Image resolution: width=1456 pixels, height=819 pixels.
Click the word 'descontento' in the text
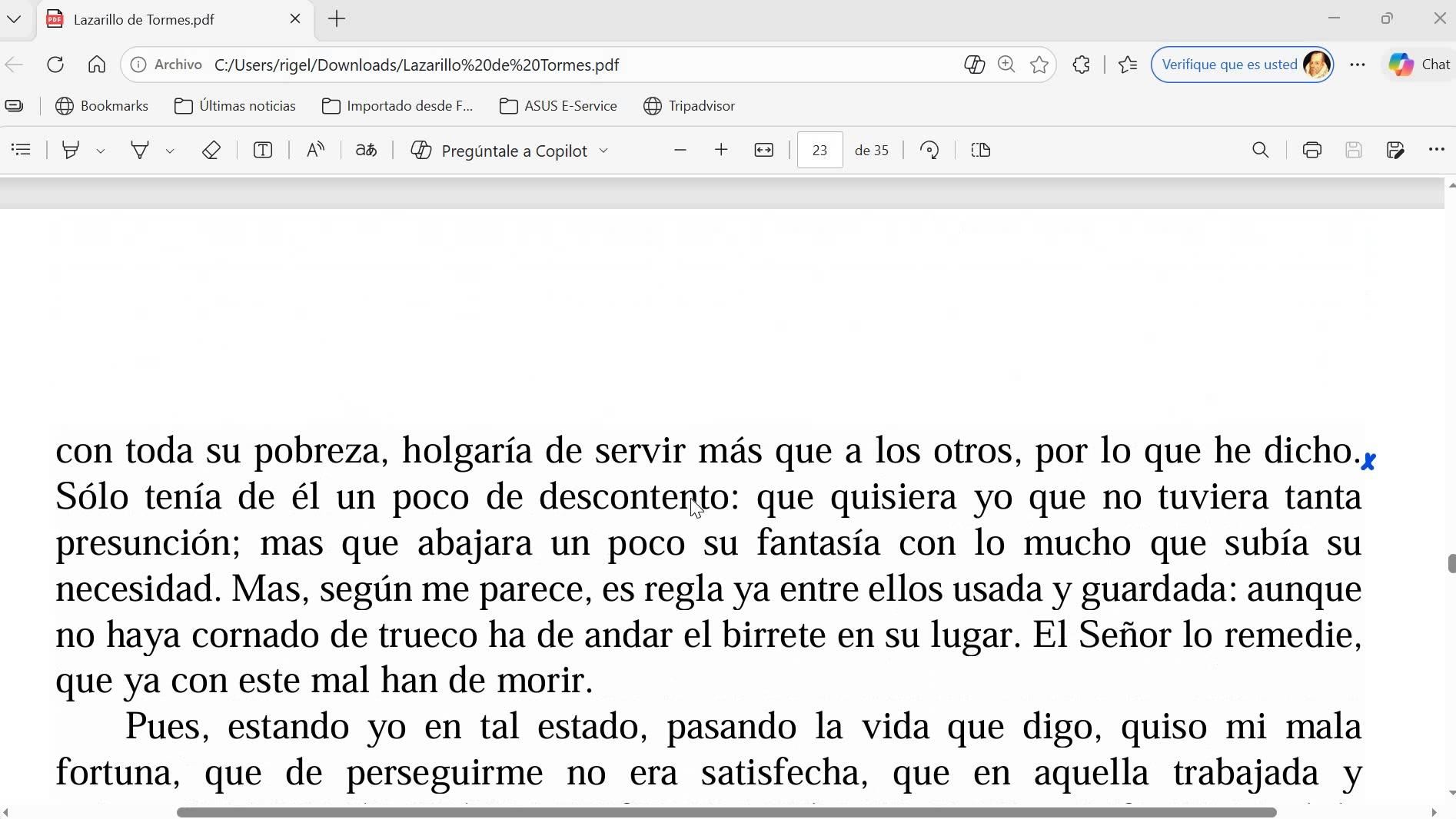tap(633, 496)
